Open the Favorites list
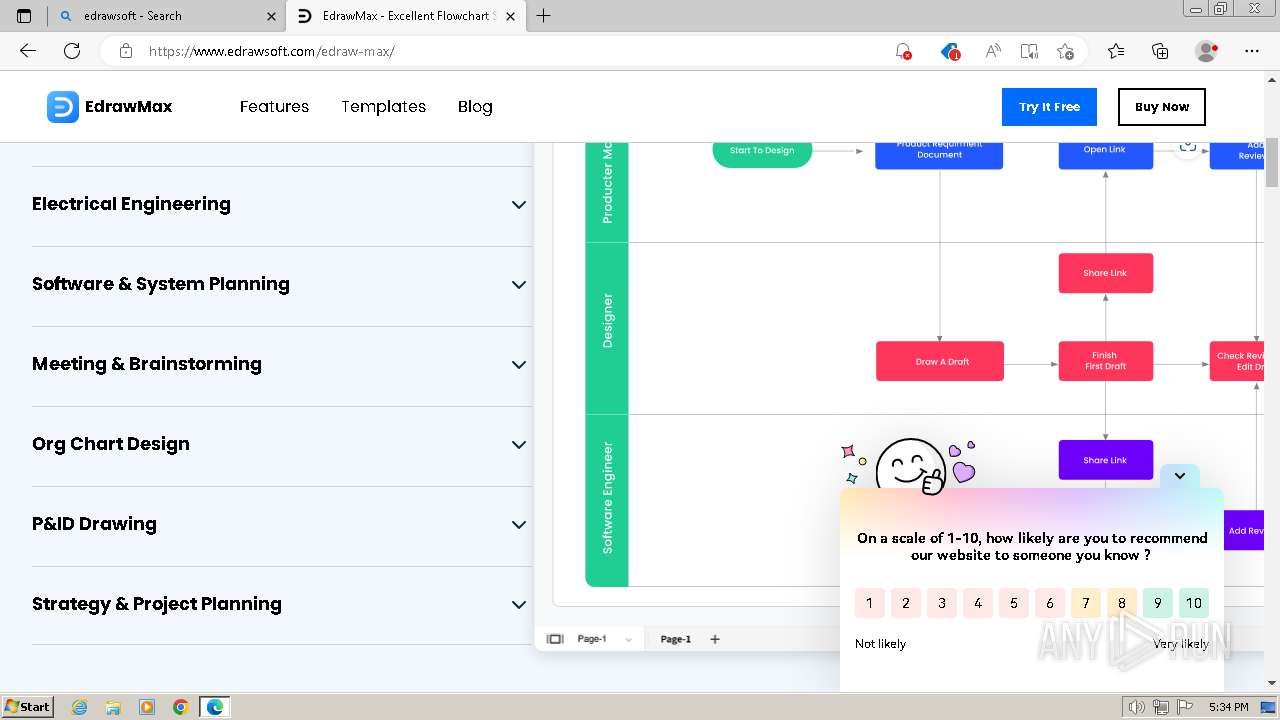Image resolution: width=1280 pixels, height=720 pixels. point(1116,51)
